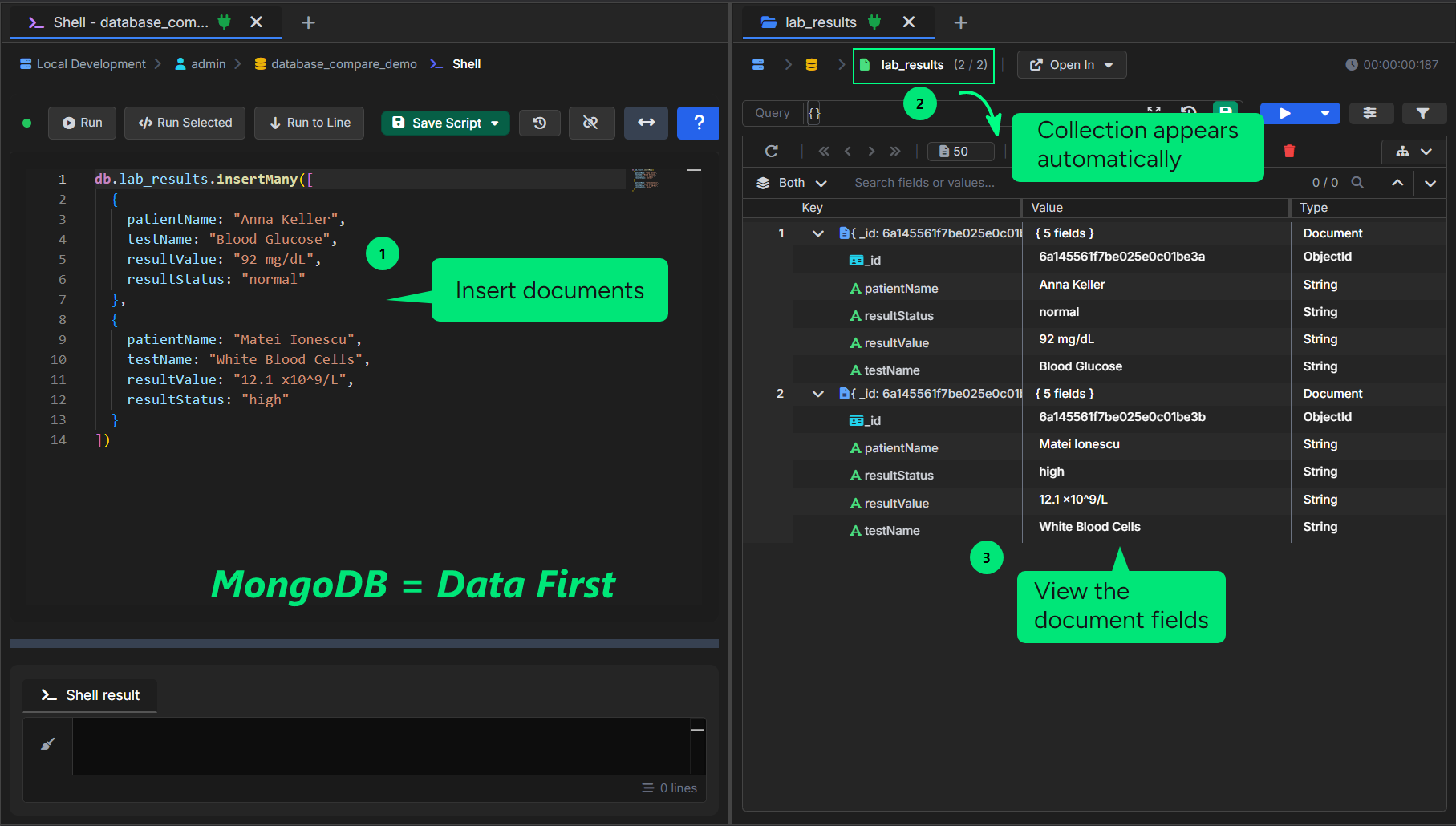Image resolution: width=1456 pixels, height=826 pixels.
Task: Open the Both search scope dropdown
Action: [x=792, y=183]
